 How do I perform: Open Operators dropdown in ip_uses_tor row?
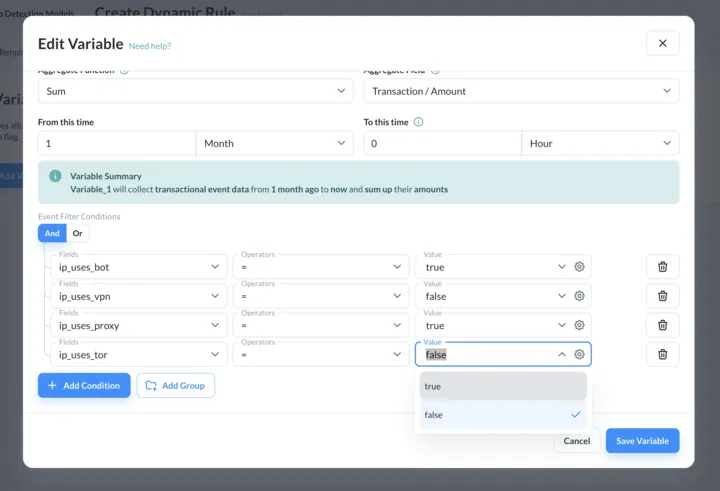pos(321,355)
